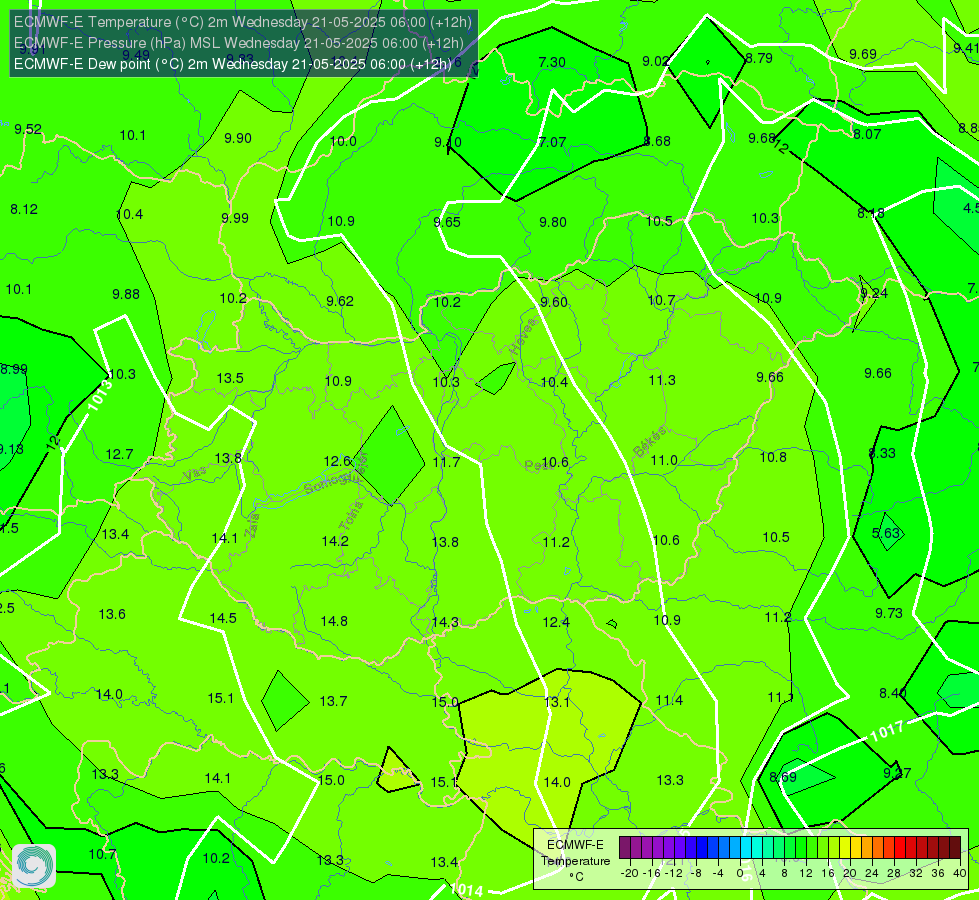Click the 5.63 temperature value
This screenshot has height=900, width=979.
coord(886,533)
